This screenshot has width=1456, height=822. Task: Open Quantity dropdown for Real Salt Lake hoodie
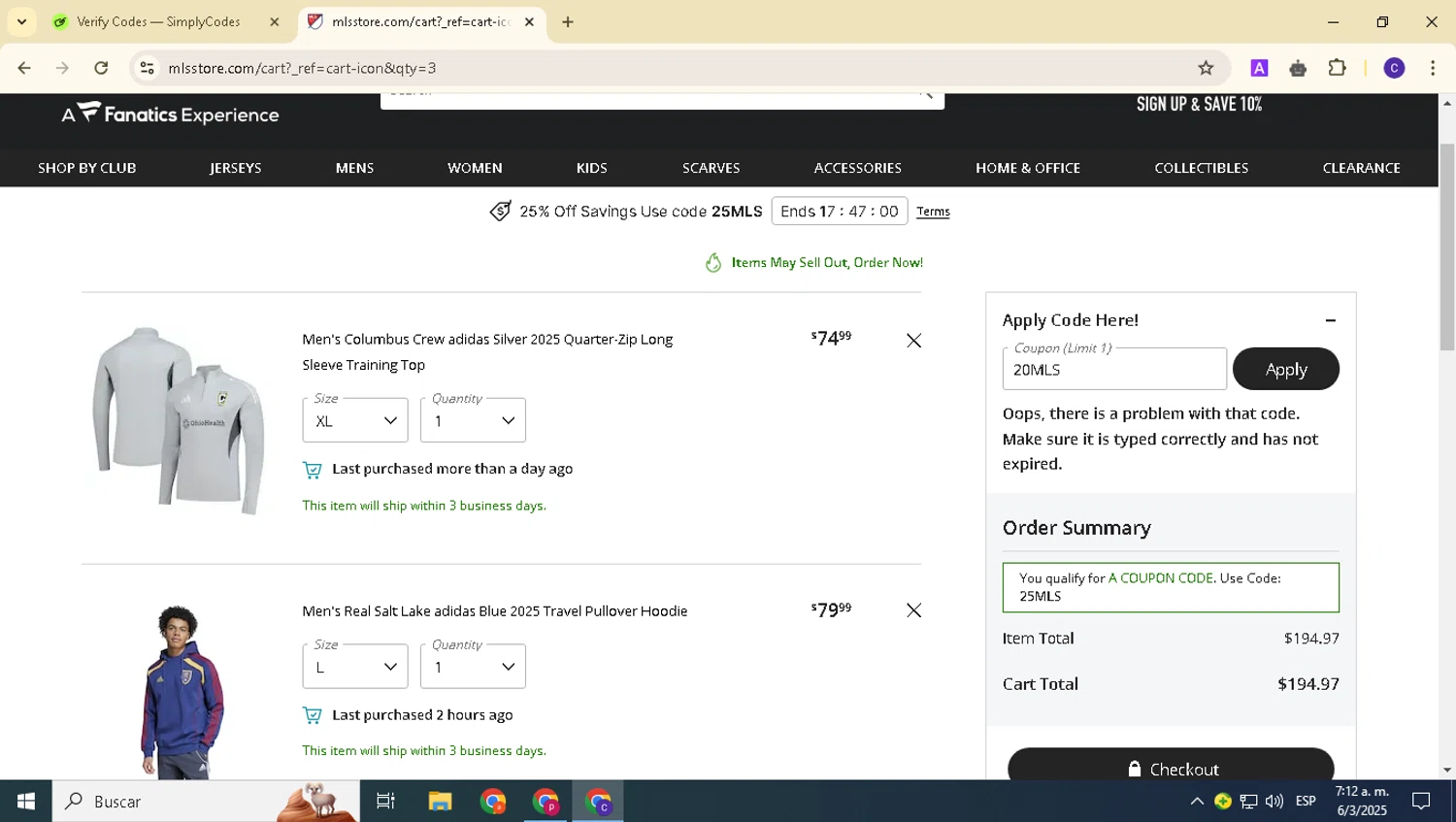click(473, 667)
